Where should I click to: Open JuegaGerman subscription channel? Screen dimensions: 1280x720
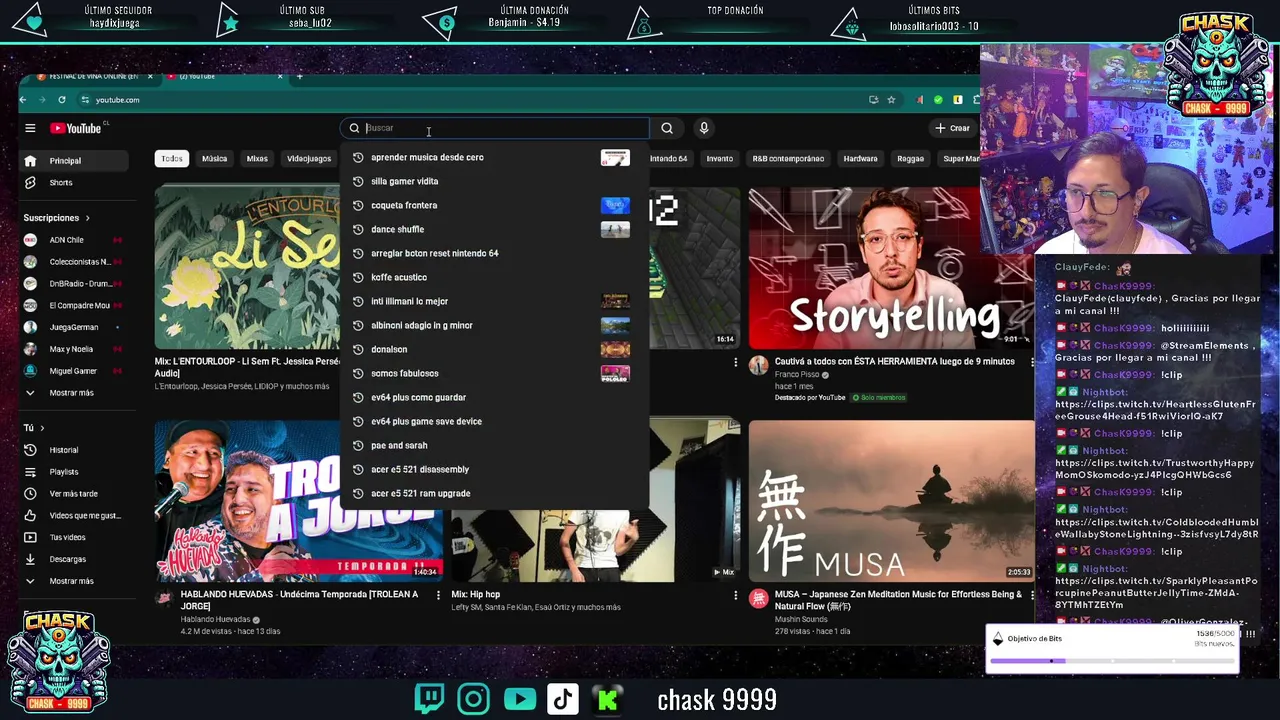[x=75, y=327]
